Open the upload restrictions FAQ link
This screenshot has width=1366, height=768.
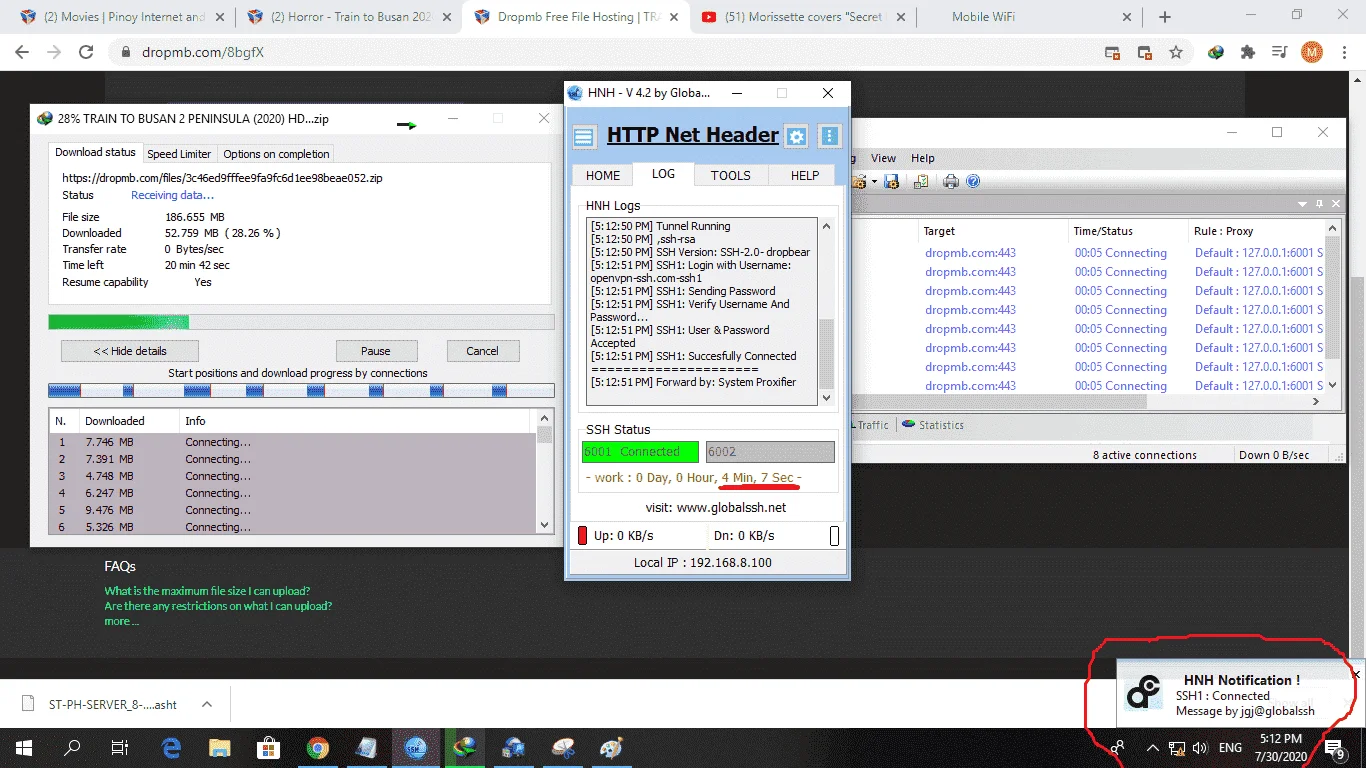pos(218,606)
